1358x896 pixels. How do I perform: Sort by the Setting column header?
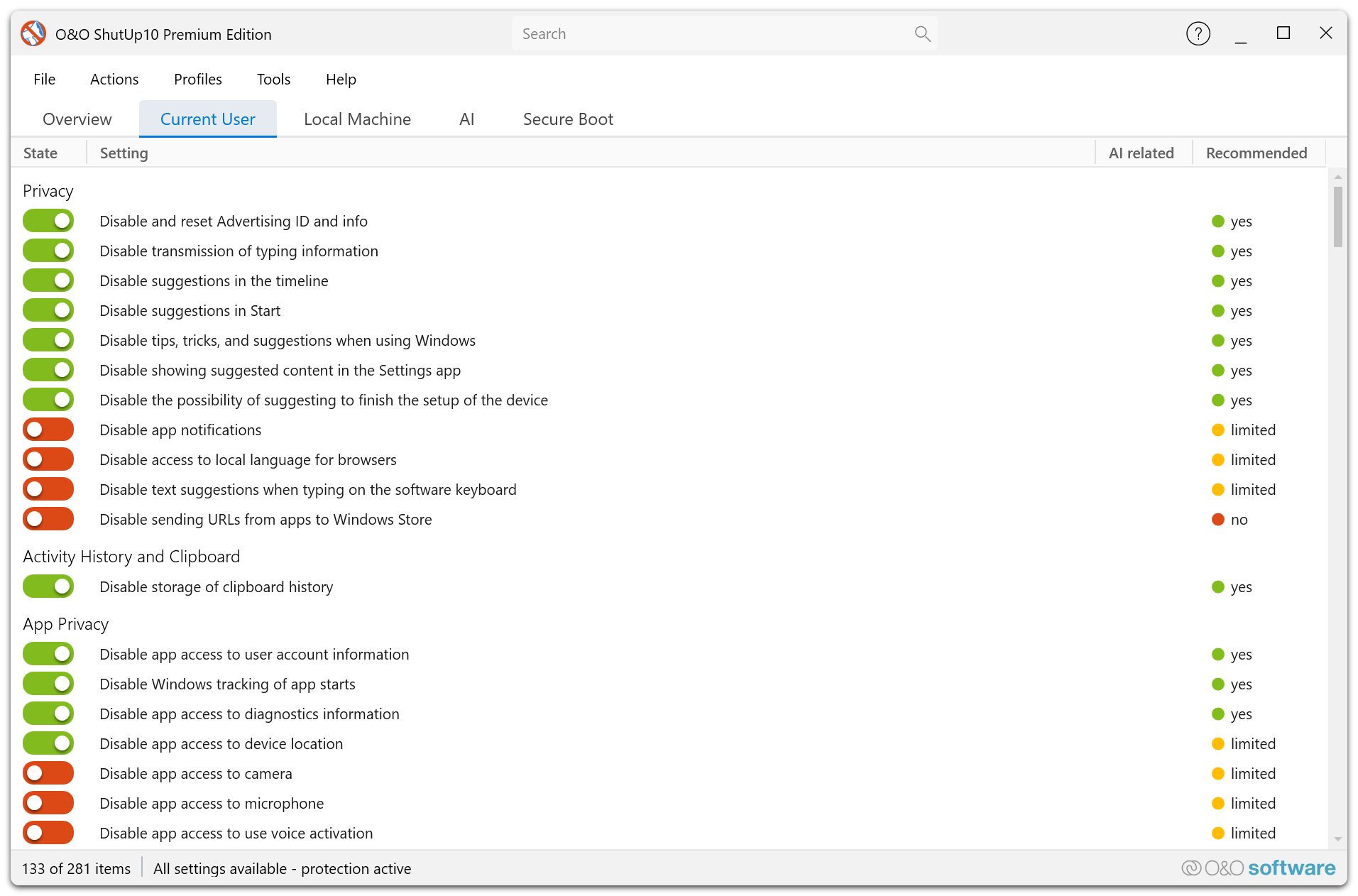(591, 153)
